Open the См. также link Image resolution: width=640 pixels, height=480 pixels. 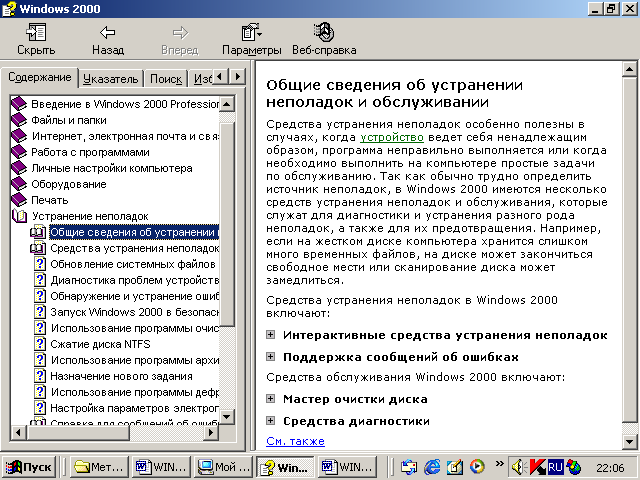pos(296,441)
